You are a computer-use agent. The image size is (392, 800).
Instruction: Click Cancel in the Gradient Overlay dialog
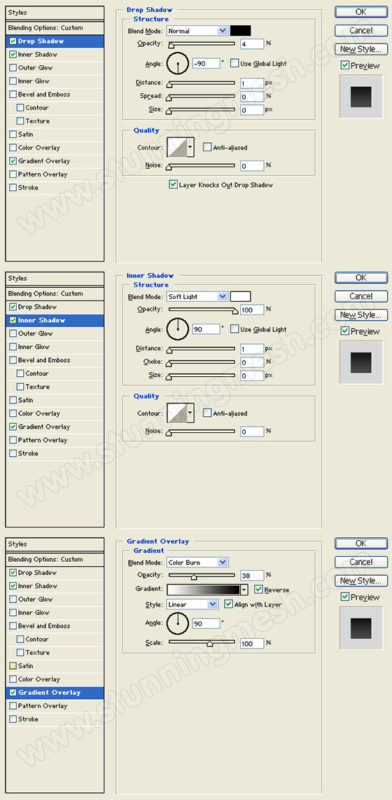click(361, 562)
